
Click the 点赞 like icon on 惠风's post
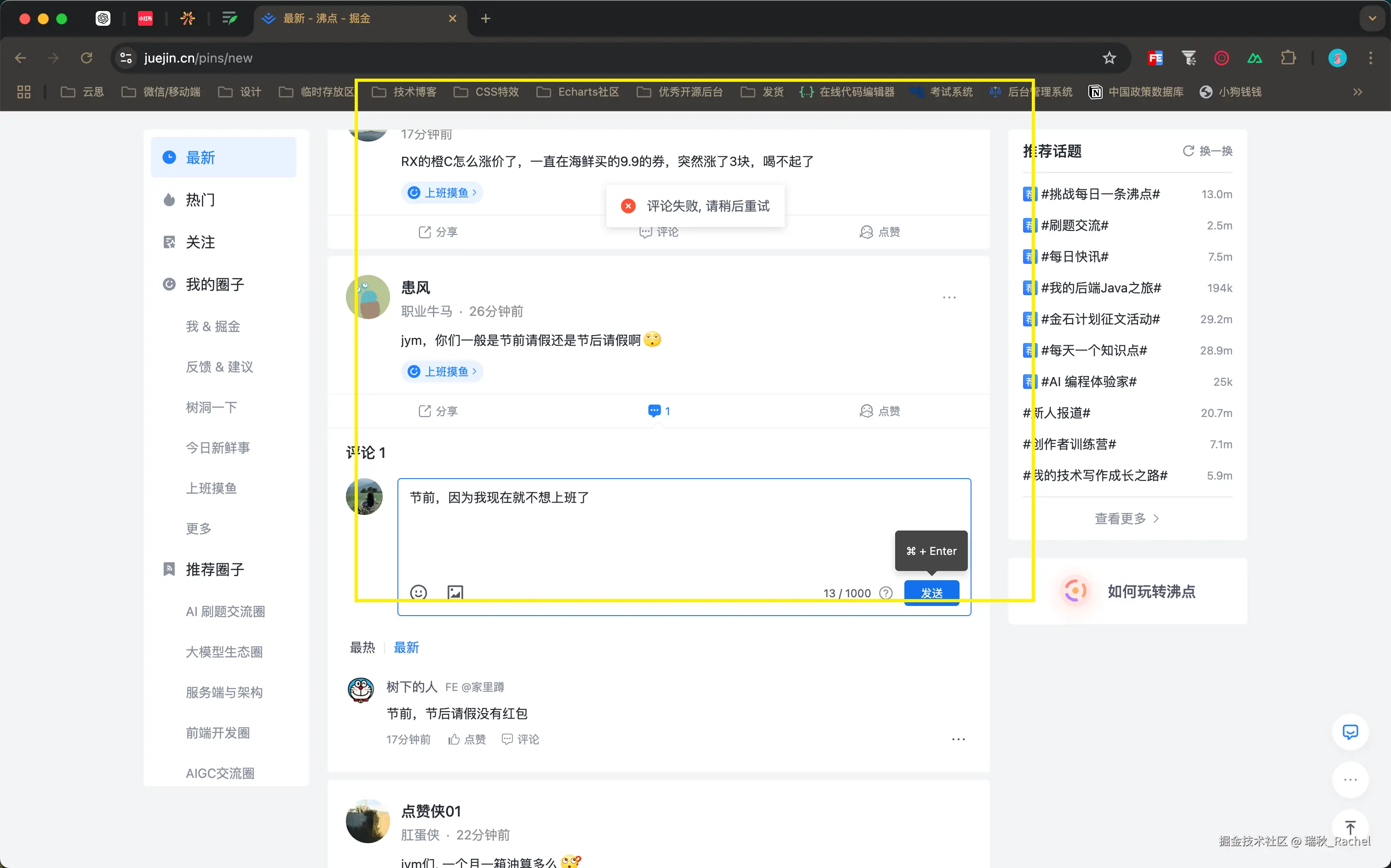coord(880,411)
